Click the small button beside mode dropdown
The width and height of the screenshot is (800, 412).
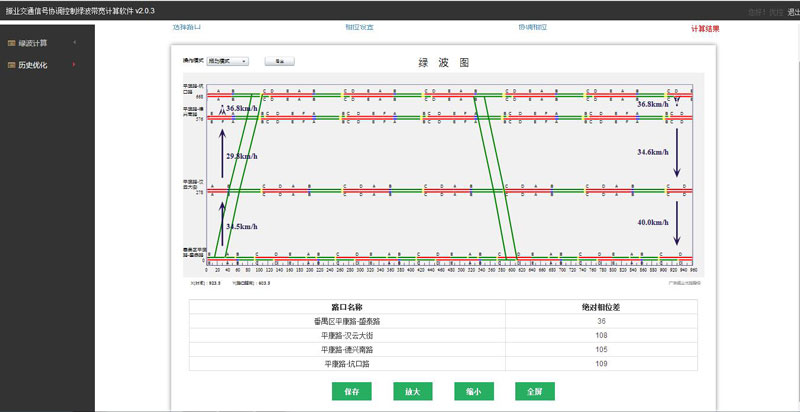tap(279, 61)
